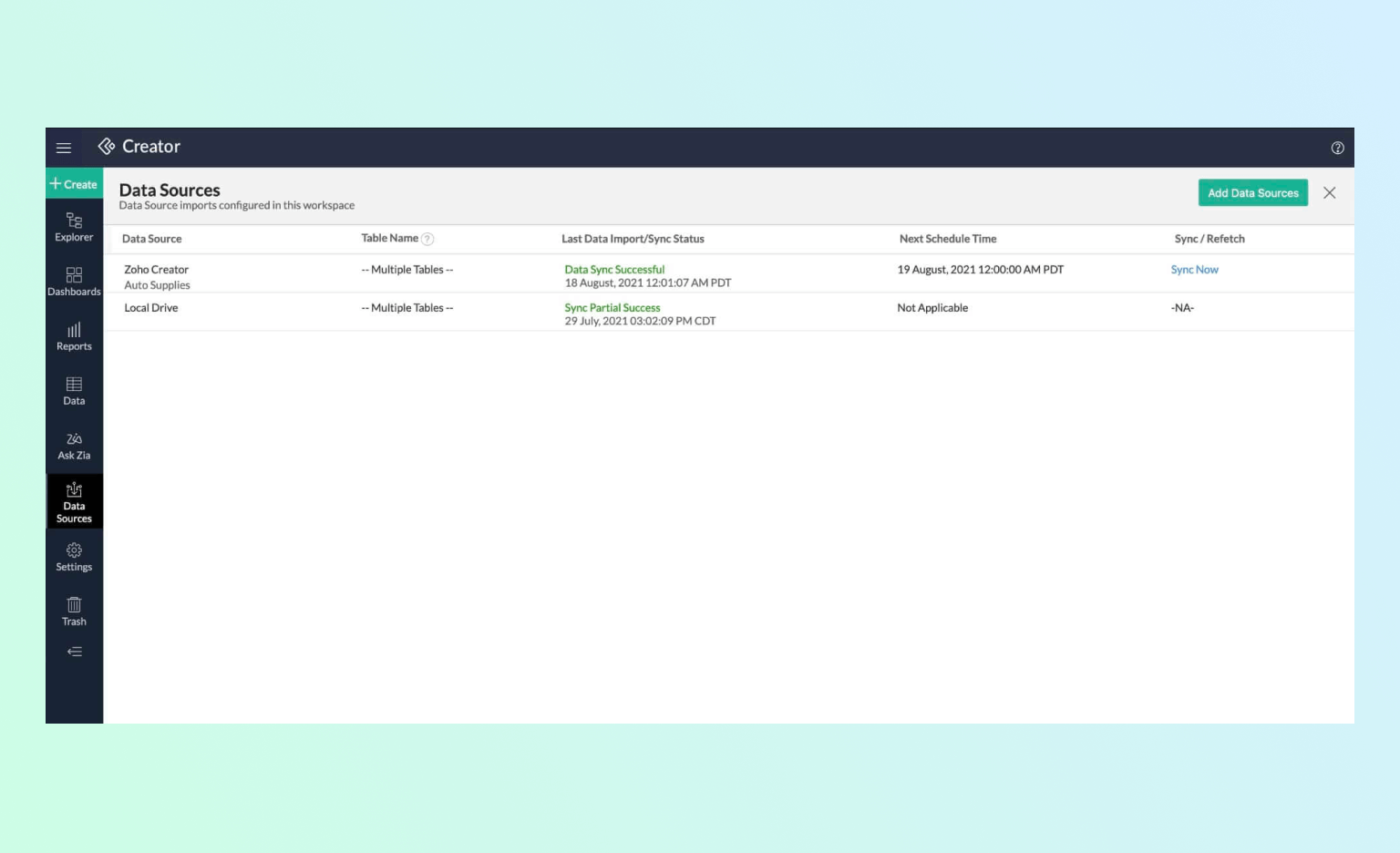This screenshot has width=1400, height=853.
Task: Open Reports from the sidebar
Action: point(74,336)
